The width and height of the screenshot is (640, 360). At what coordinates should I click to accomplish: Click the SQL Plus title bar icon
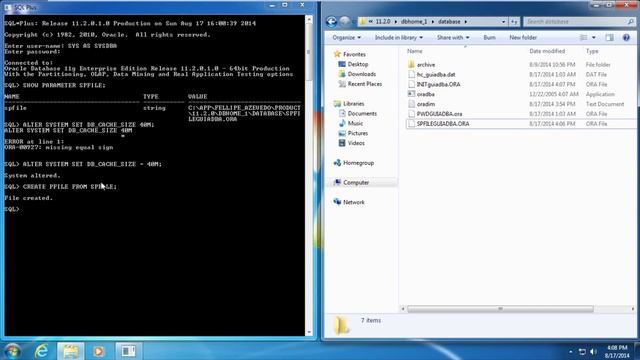click(x=8, y=7)
